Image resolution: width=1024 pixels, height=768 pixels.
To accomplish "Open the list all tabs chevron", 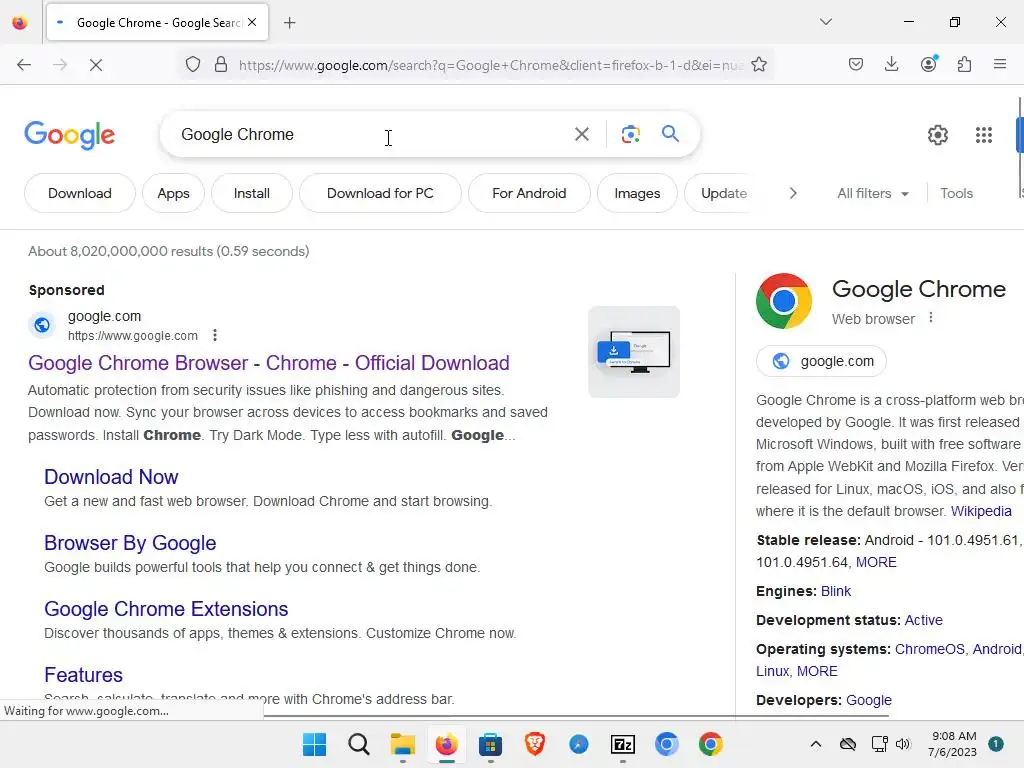I will (826, 22).
